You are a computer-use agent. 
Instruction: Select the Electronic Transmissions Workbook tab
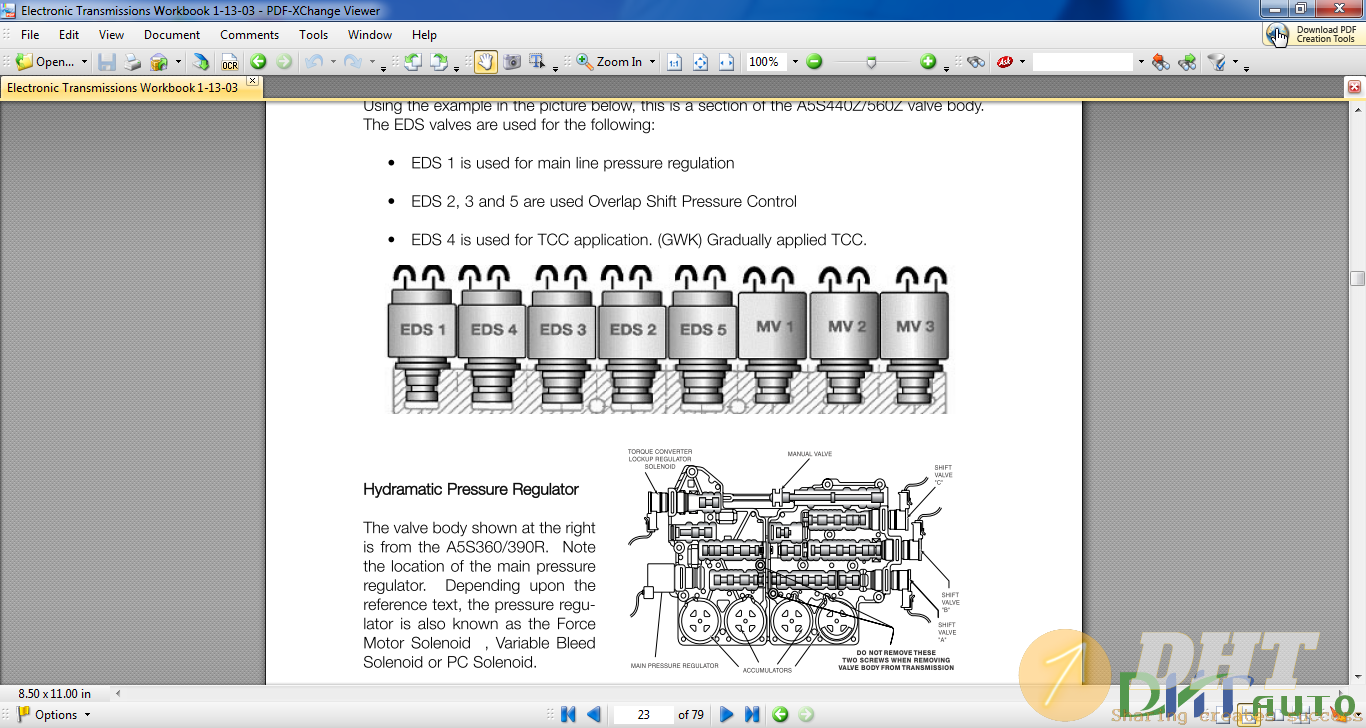click(x=122, y=88)
